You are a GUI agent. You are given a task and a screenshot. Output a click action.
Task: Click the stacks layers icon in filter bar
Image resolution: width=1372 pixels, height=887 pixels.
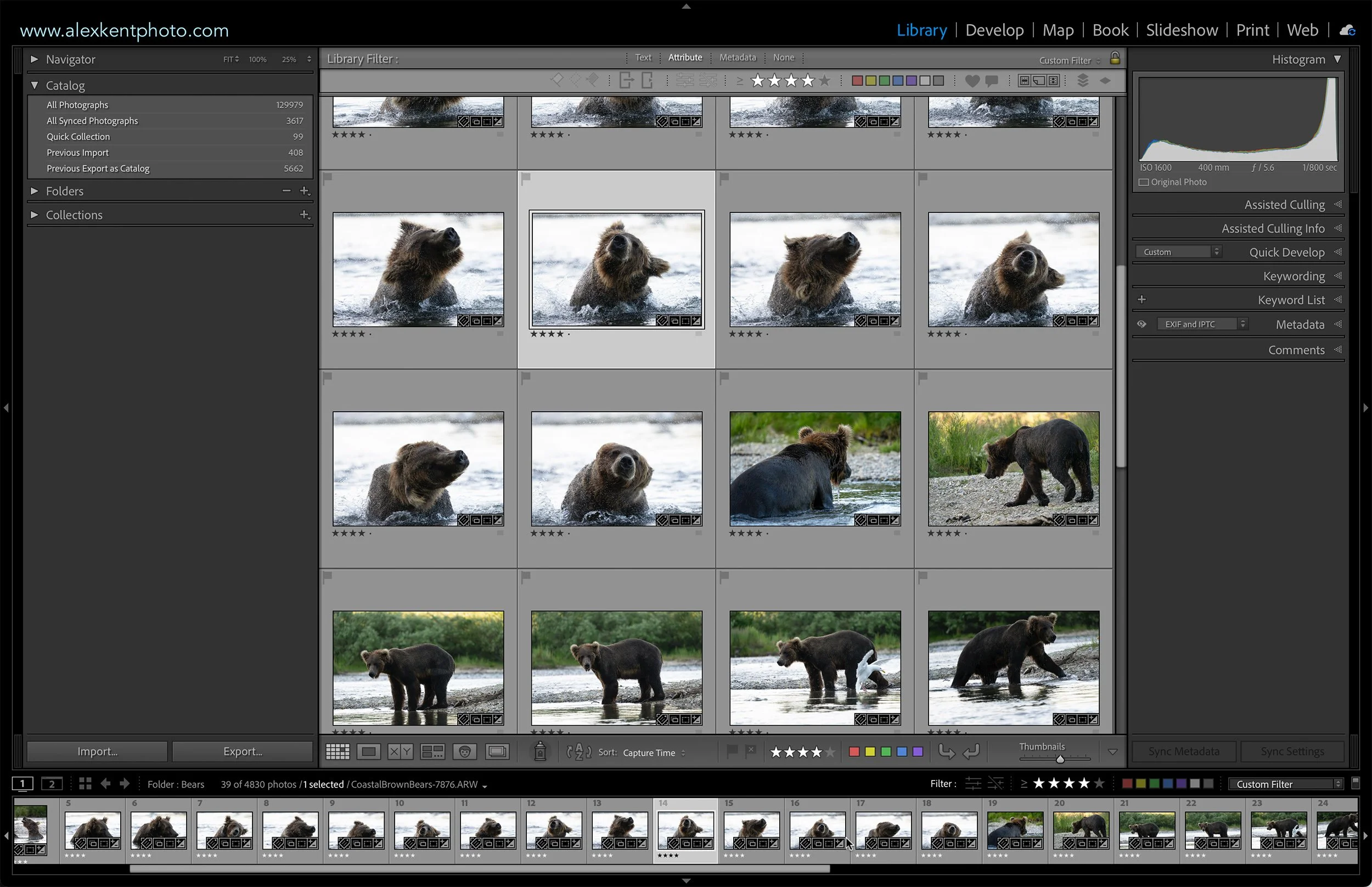(x=1082, y=81)
